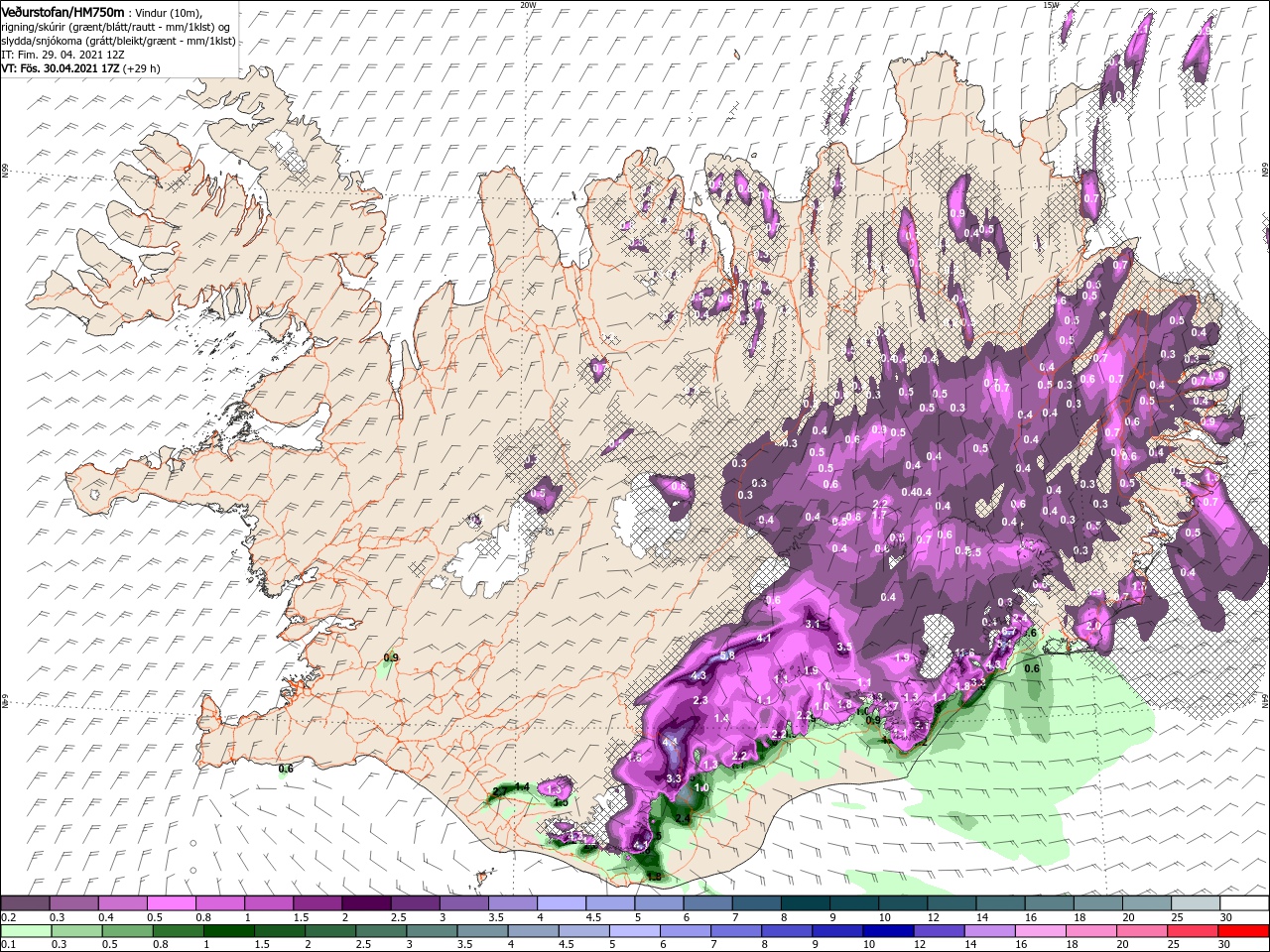
Task: Click the medium green 0.5–0.8 rain legend swatch
Action: coord(127,930)
